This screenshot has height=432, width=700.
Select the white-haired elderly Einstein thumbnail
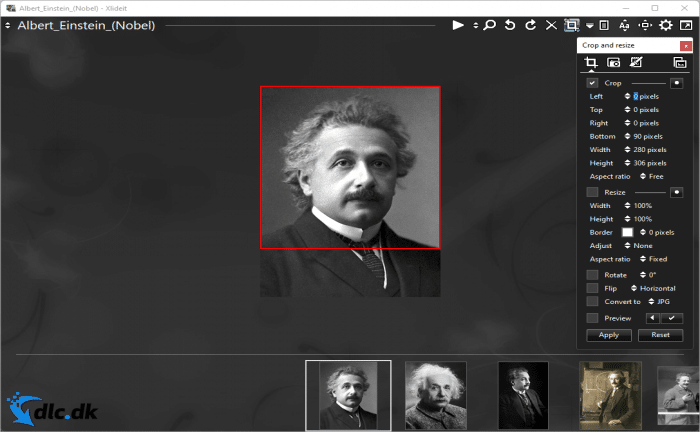click(x=436, y=395)
